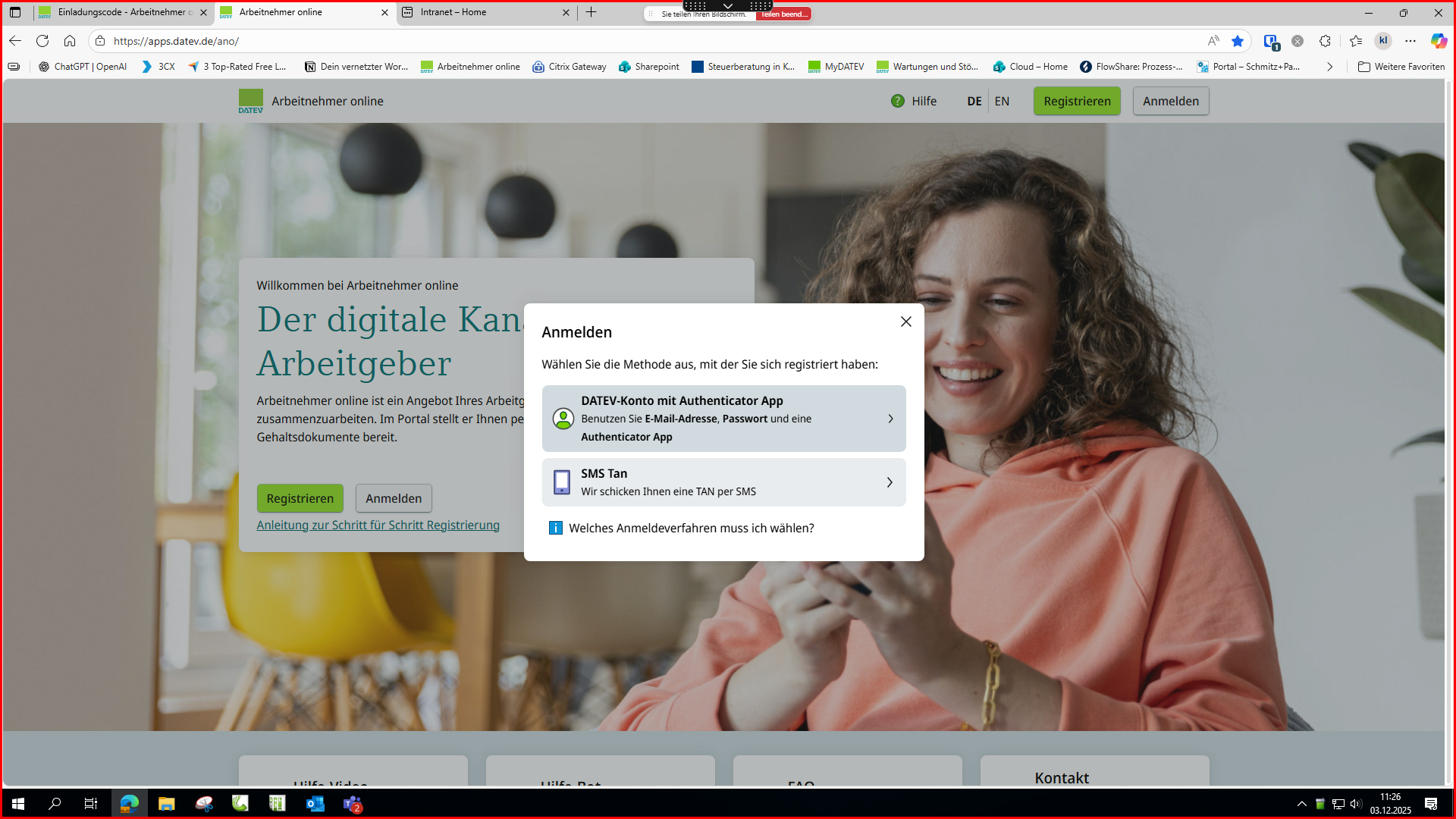Viewport: 1456px width, 819px height.
Task: Open Microsoft Teams from taskbar
Action: [x=353, y=804]
